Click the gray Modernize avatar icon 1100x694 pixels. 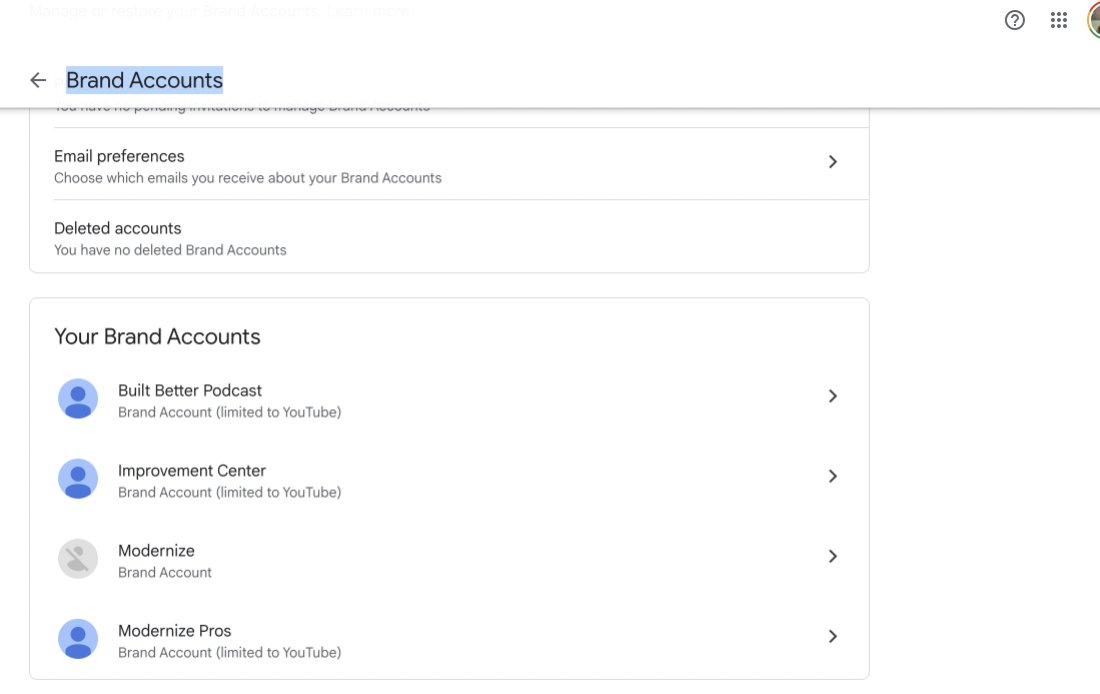coord(78,559)
